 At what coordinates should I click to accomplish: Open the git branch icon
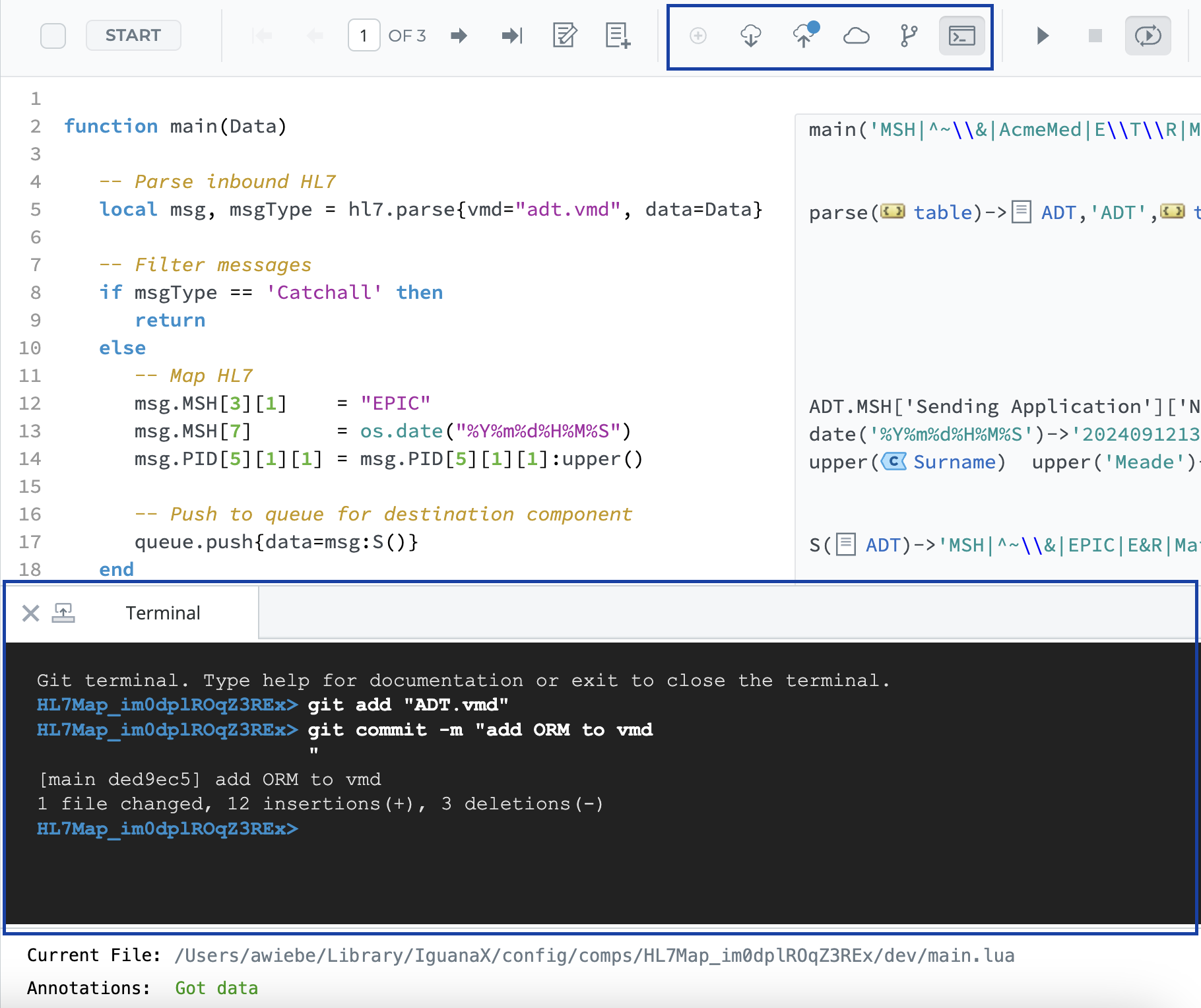[x=909, y=36]
